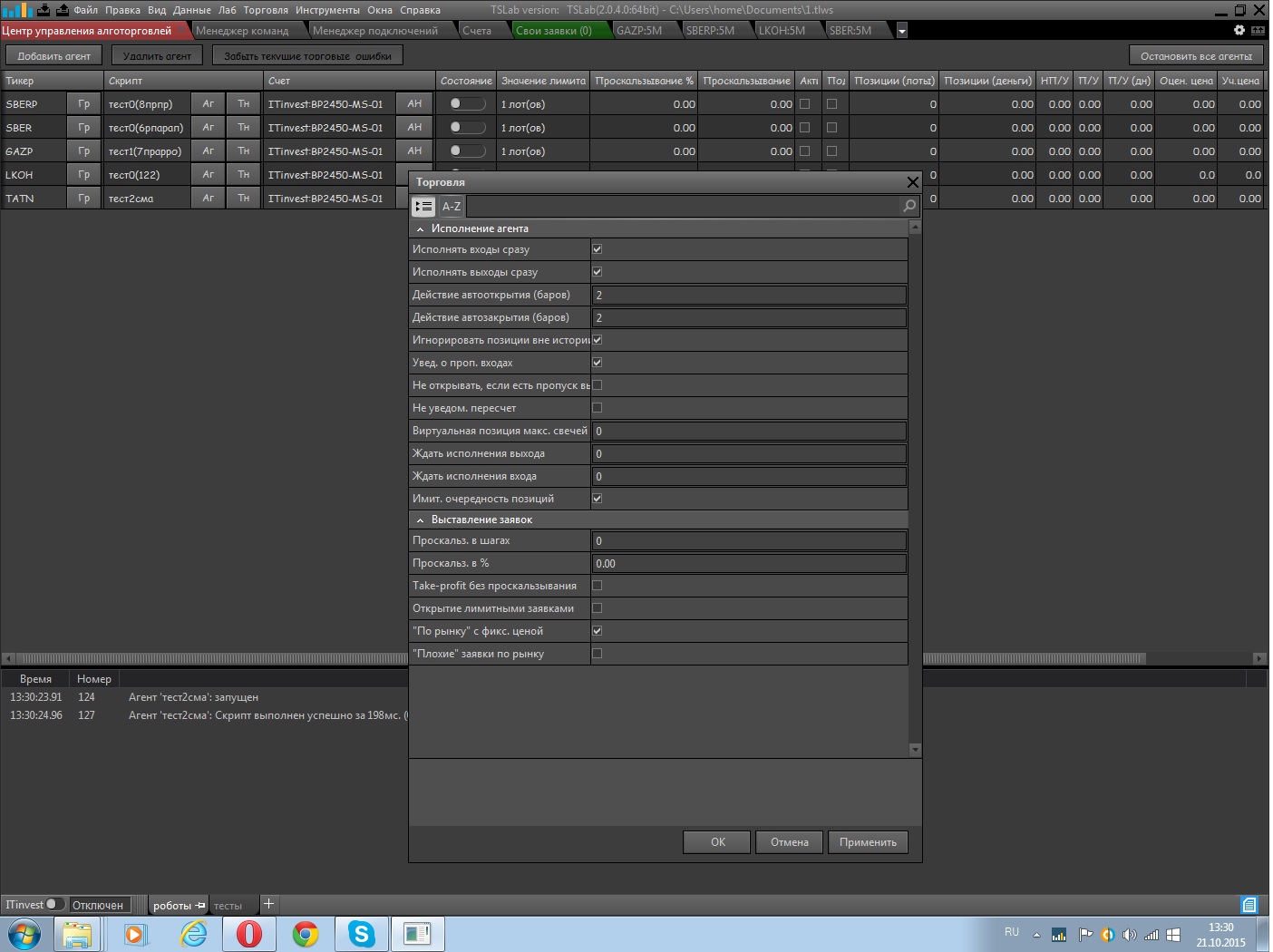Open the Action Center flag icon in the tray
The height and width of the screenshot is (952, 1273).
point(1085,935)
